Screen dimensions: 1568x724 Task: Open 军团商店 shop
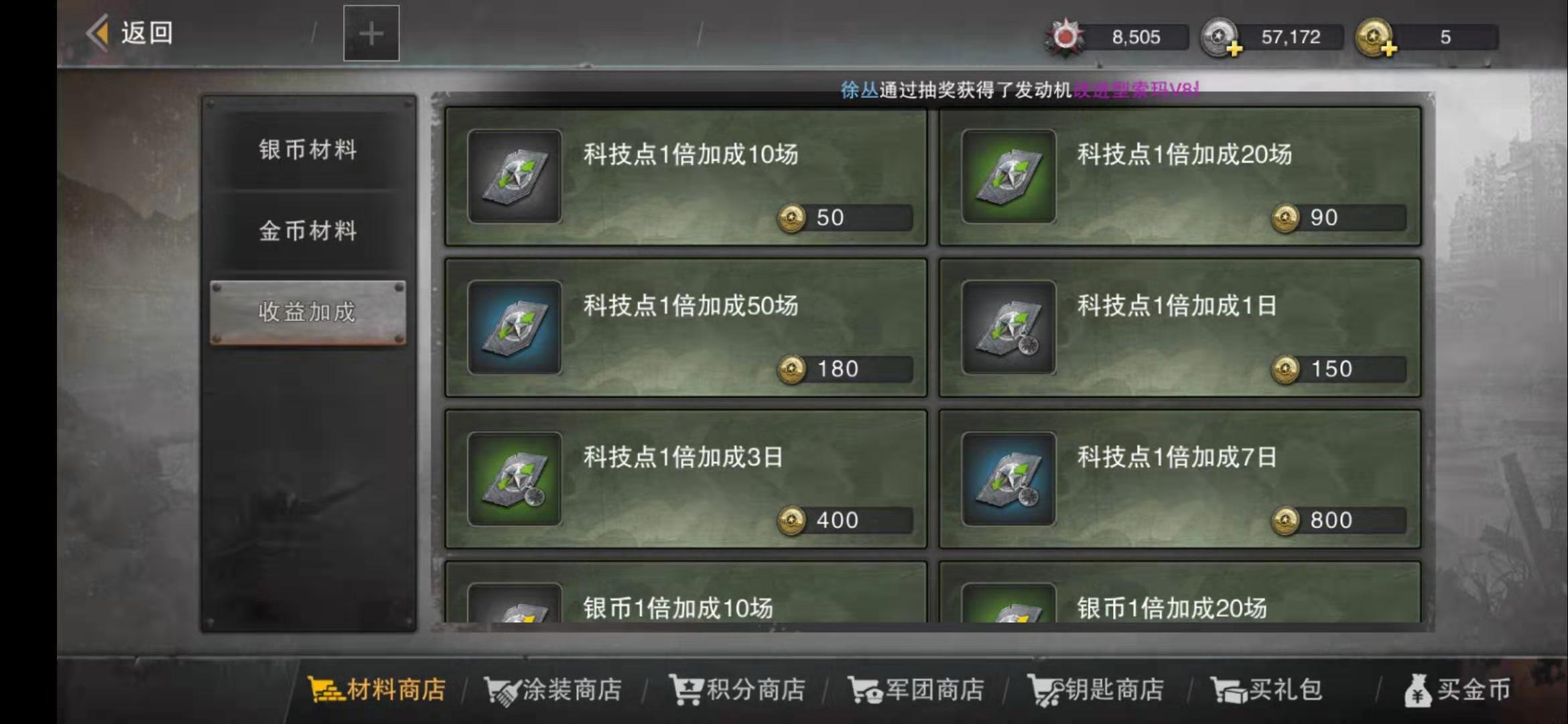pos(916,690)
